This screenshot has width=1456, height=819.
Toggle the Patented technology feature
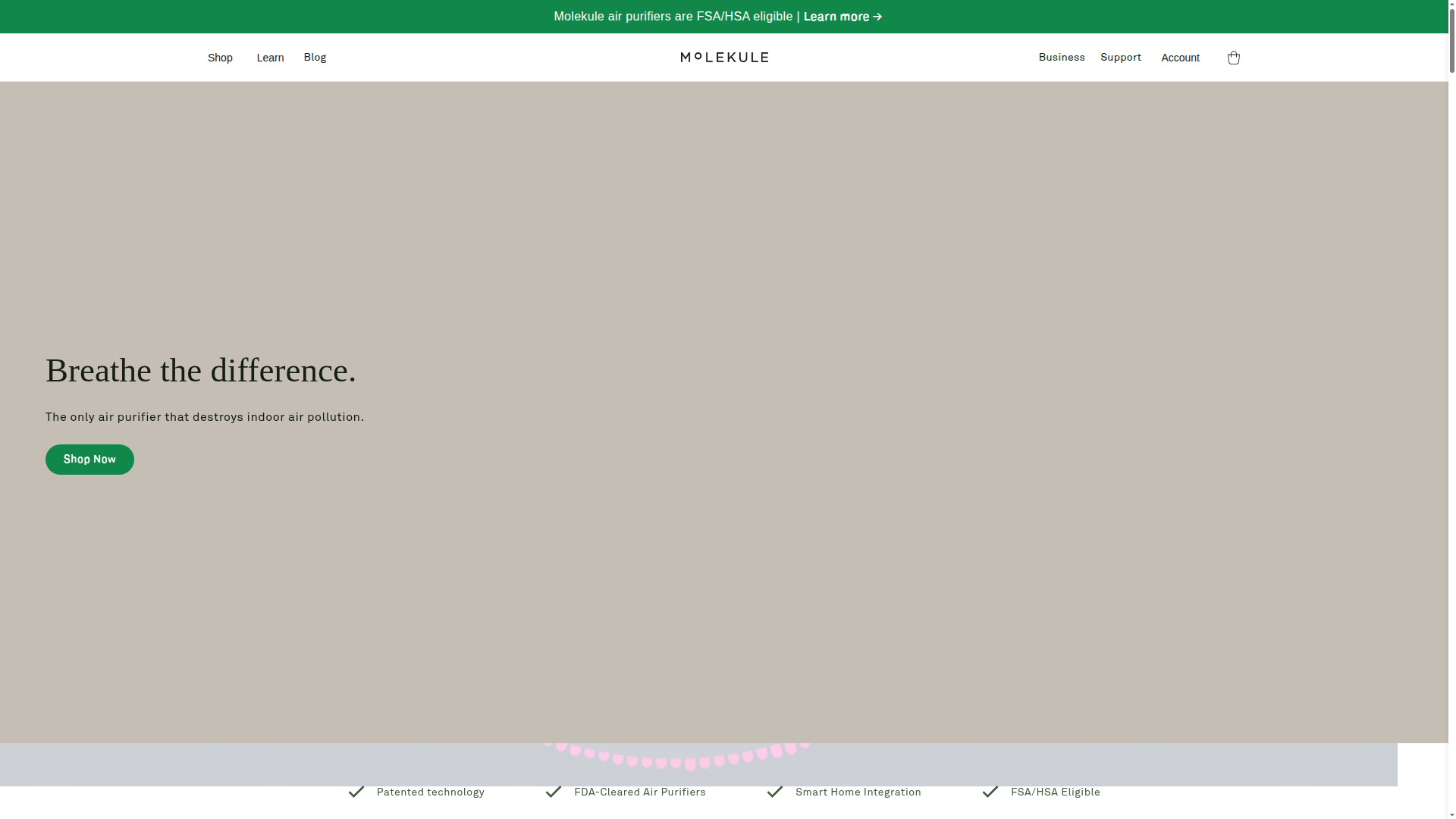tap(430, 792)
